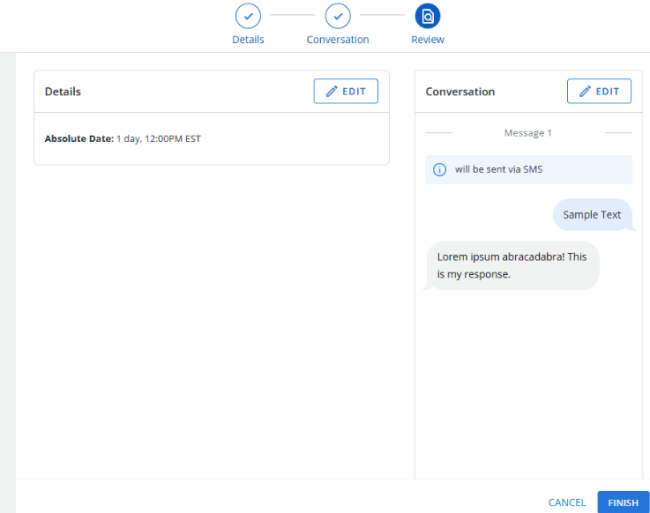Click the info icon in the SMS notice

click(439, 169)
